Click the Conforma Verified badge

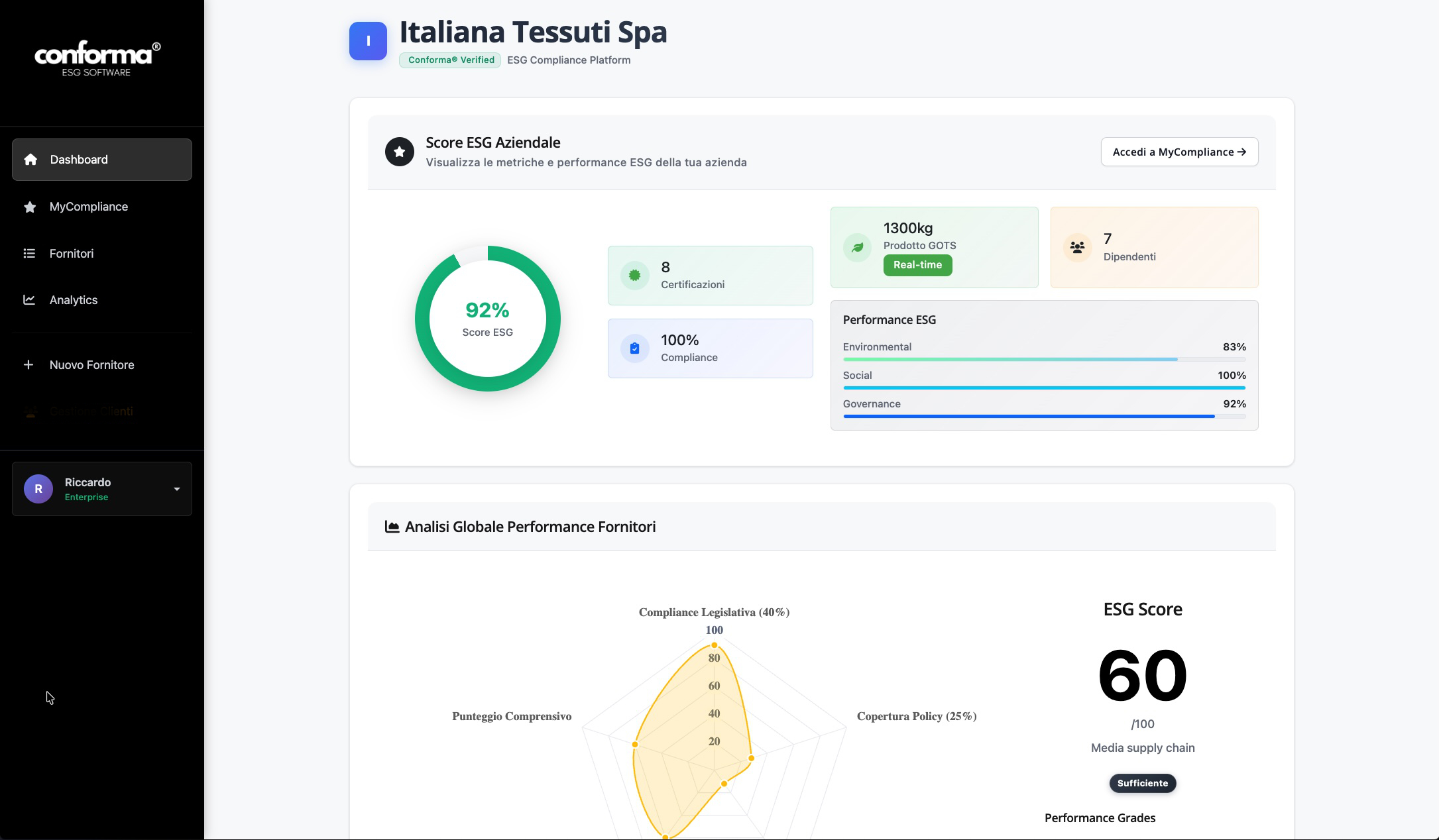point(450,60)
